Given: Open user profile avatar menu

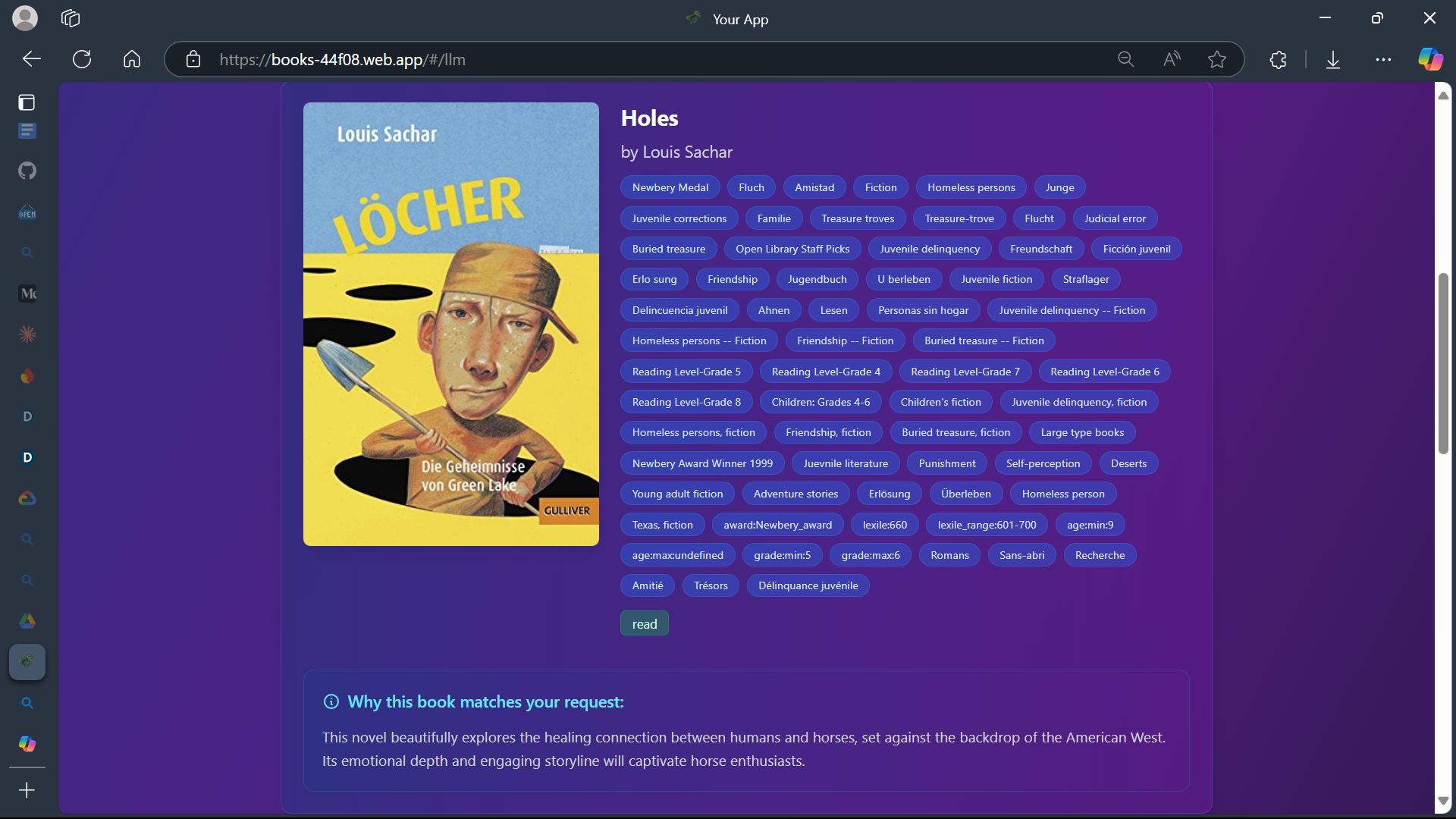Looking at the screenshot, I should pyautogui.click(x=25, y=18).
